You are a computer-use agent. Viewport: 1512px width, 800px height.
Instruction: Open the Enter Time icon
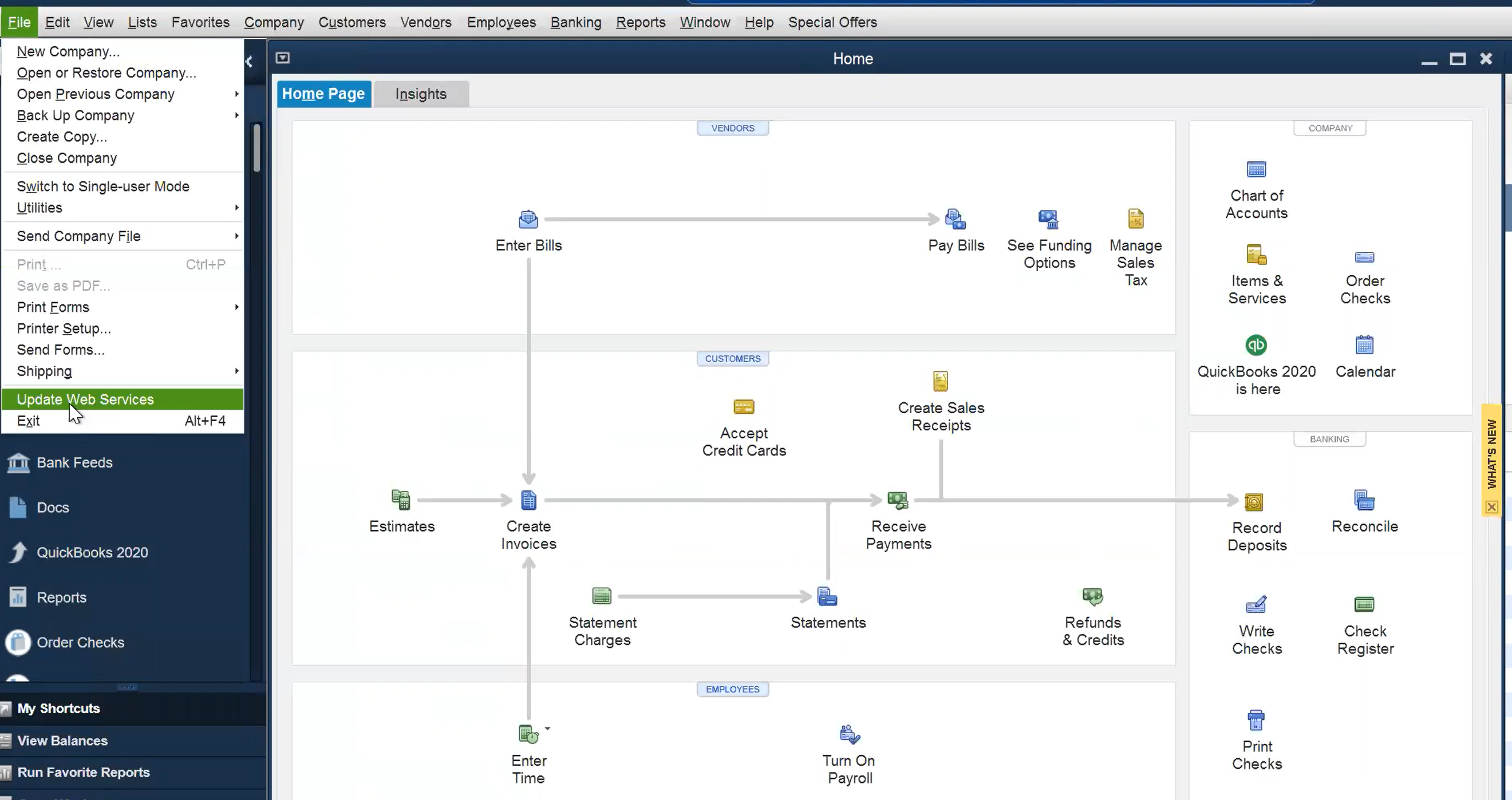528,734
